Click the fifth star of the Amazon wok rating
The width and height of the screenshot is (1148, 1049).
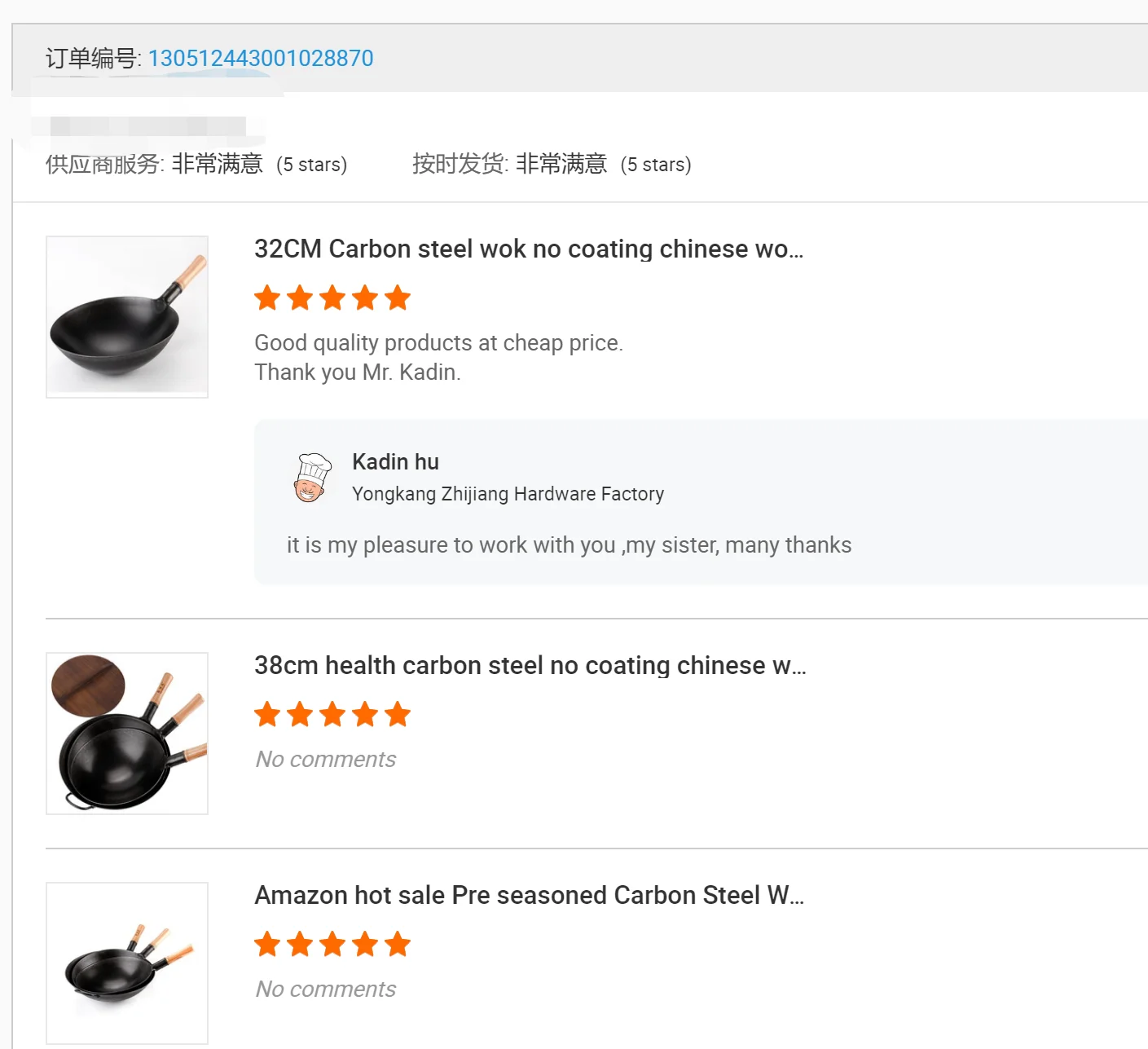(x=398, y=945)
